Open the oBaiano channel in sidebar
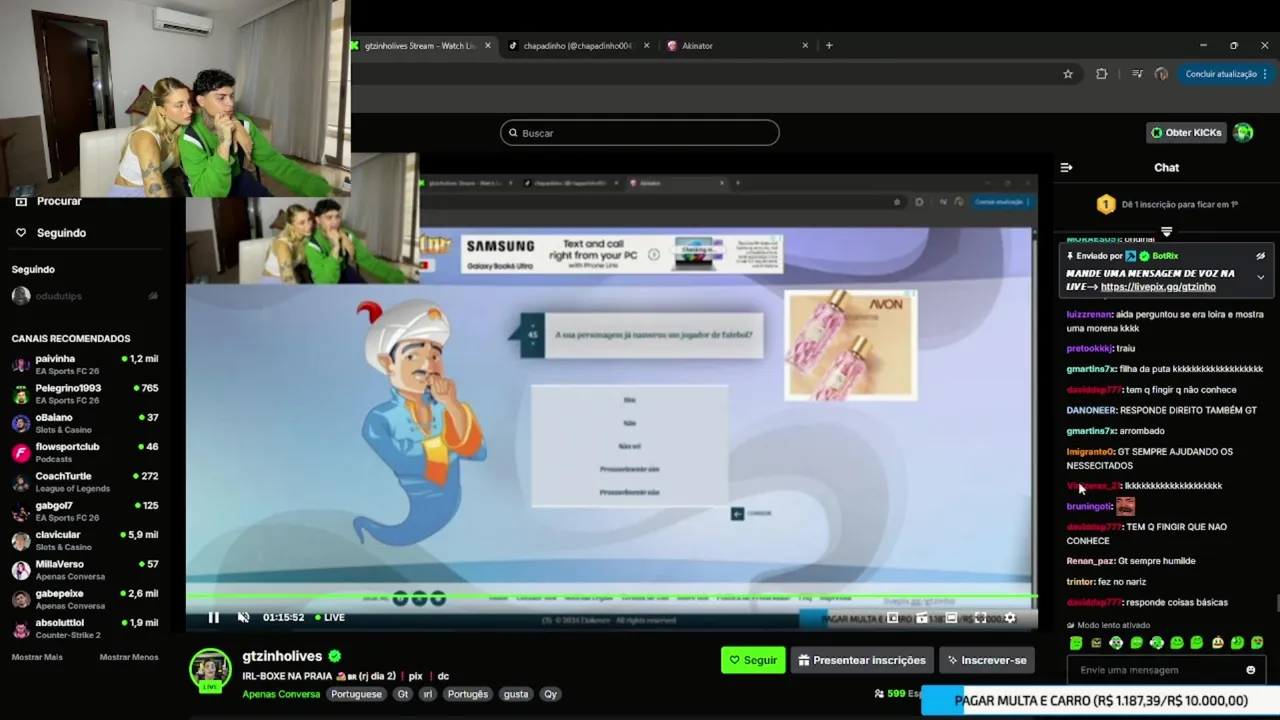The width and height of the screenshot is (1280, 720). point(85,423)
